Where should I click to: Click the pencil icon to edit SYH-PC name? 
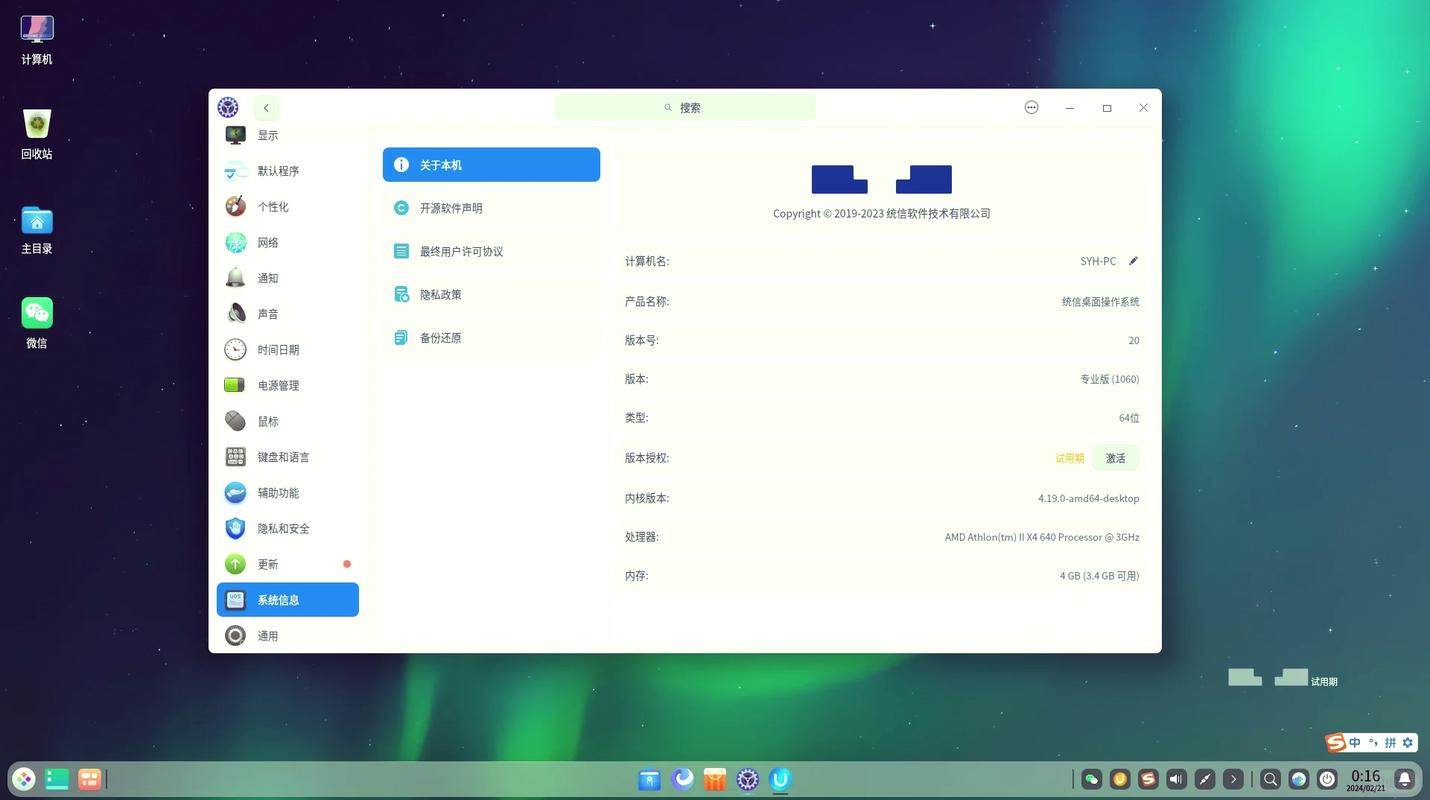pos(1133,261)
